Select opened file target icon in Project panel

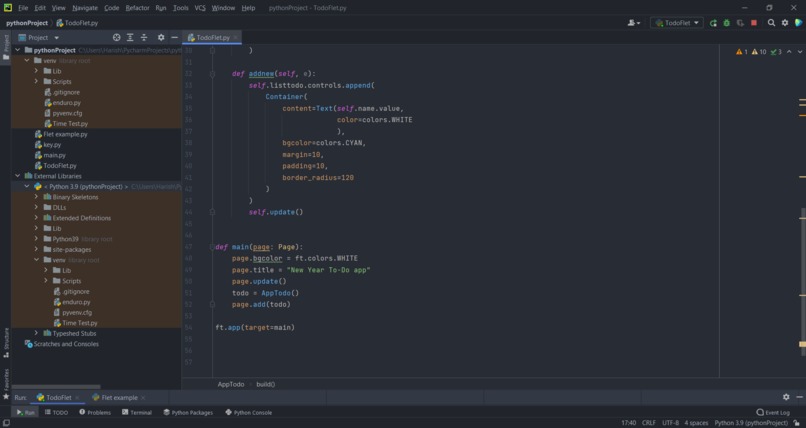pos(117,38)
